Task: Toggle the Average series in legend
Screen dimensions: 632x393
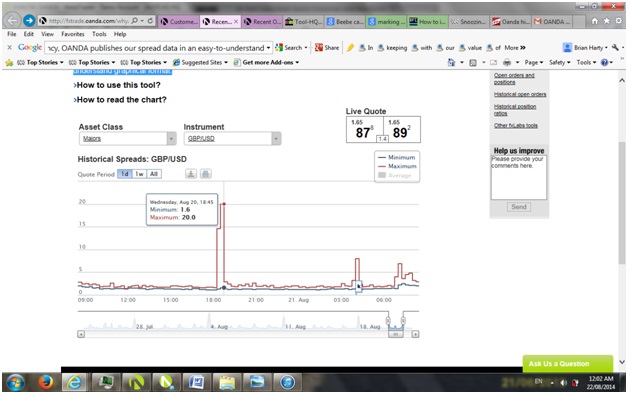Action: pos(395,175)
